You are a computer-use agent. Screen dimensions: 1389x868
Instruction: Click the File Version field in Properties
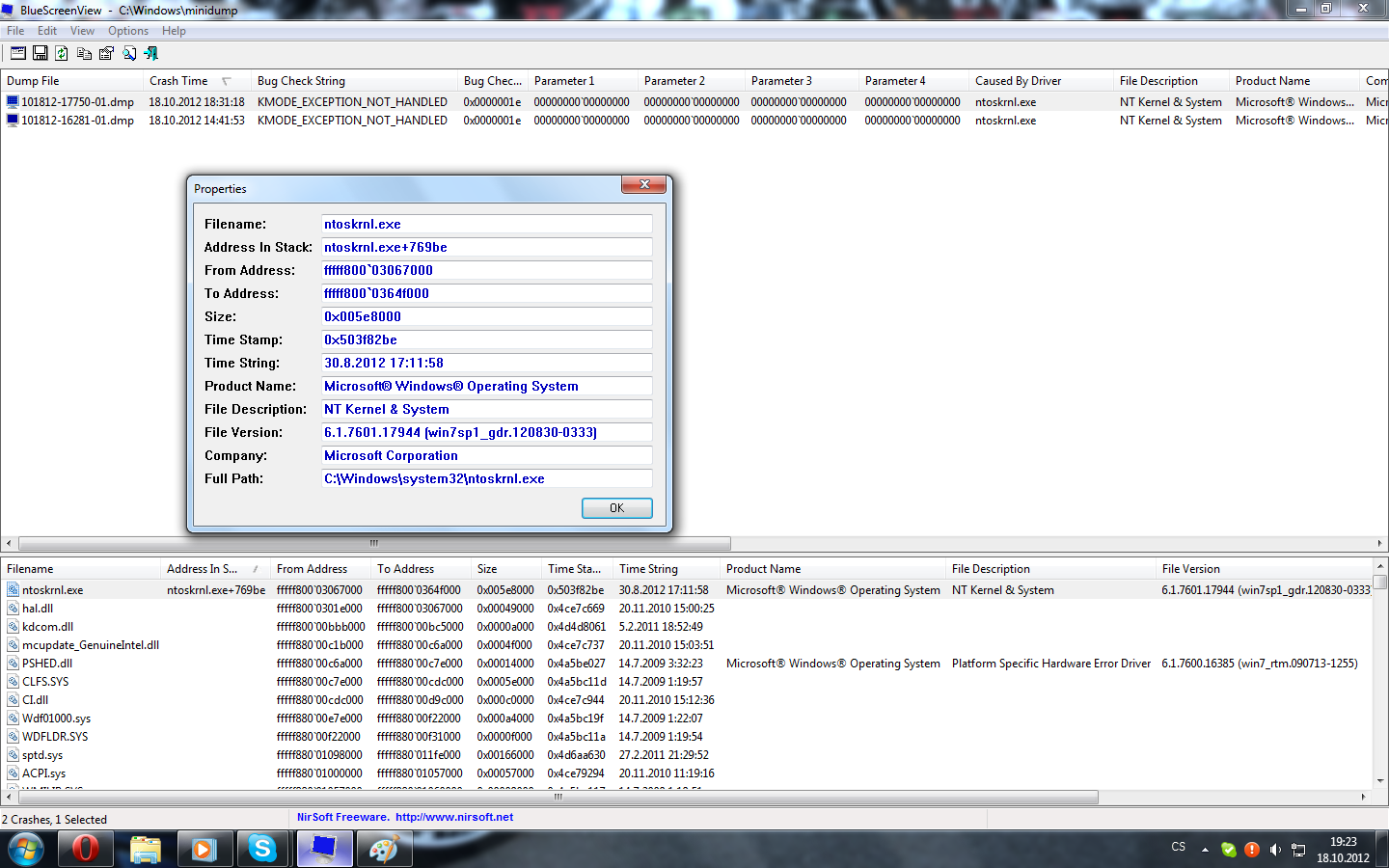pos(487,432)
